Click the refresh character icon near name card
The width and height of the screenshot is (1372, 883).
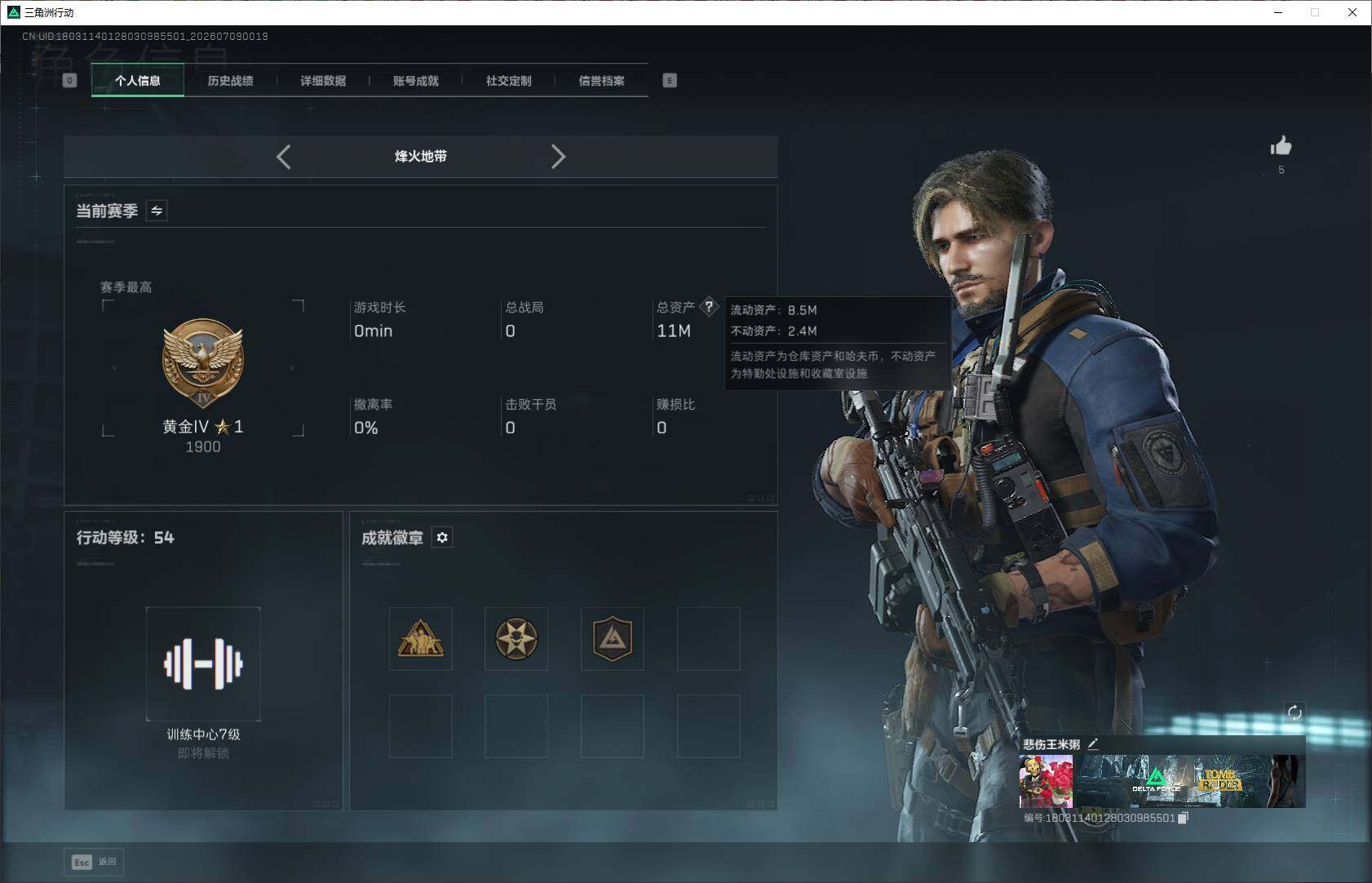point(1295,712)
